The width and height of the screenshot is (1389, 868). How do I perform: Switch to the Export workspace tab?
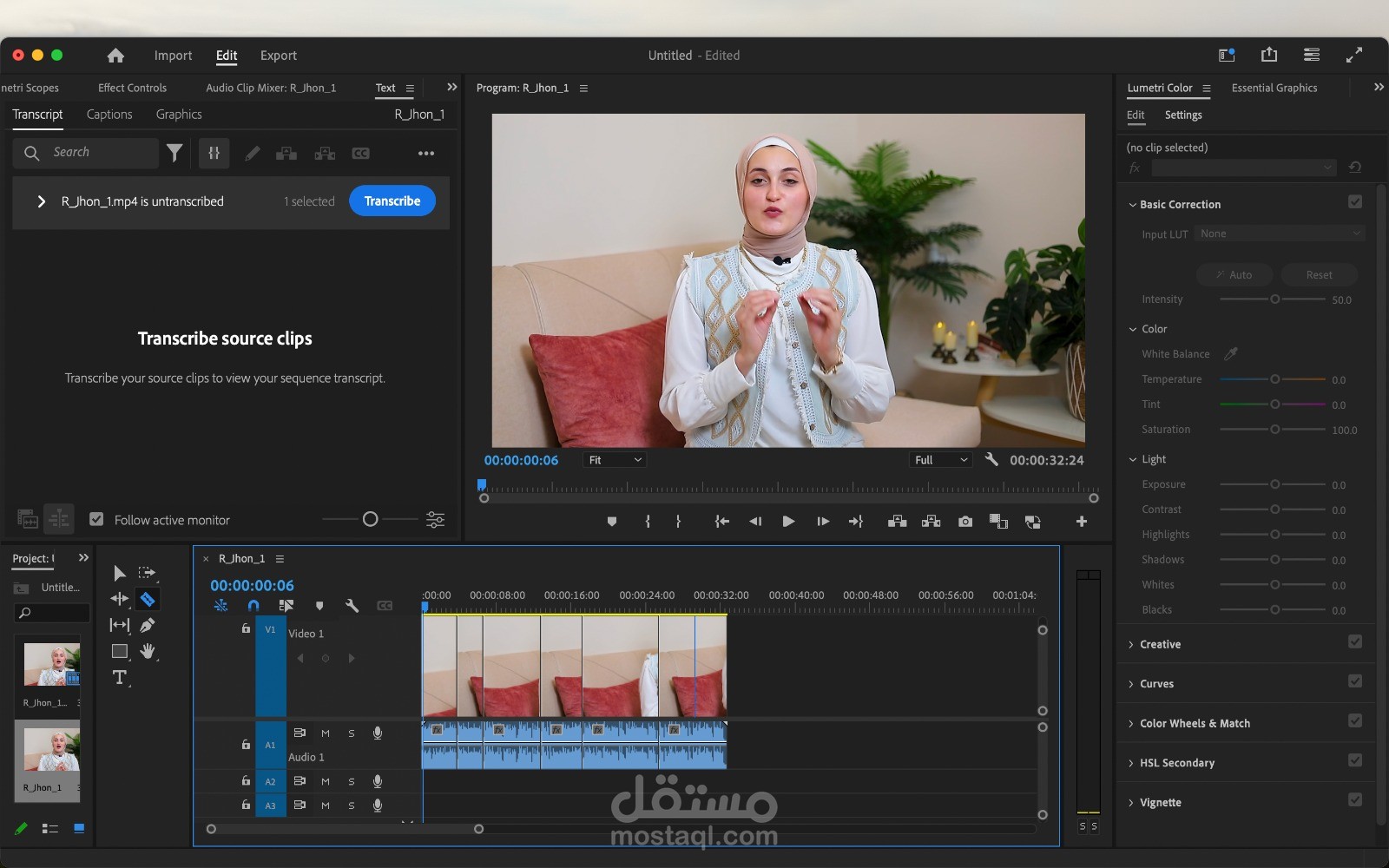[x=278, y=56]
